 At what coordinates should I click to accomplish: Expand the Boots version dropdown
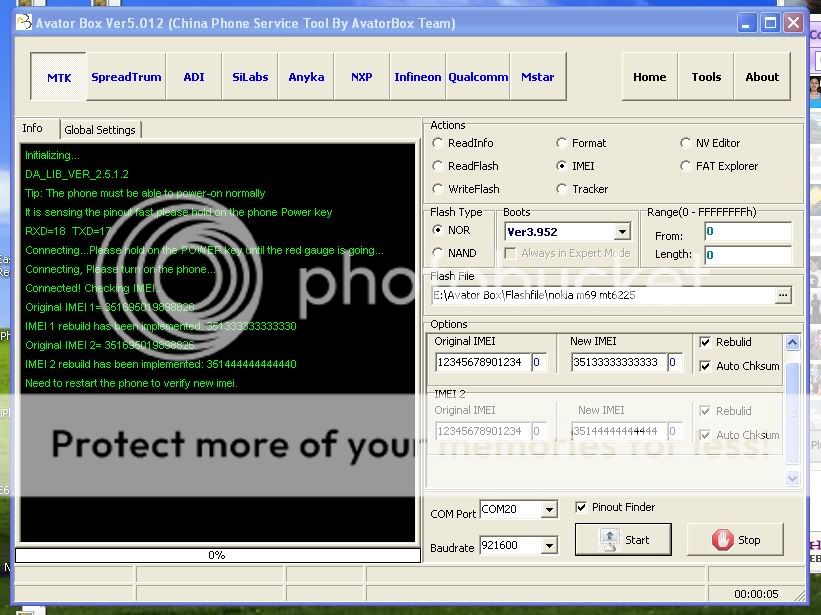[x=621, y=232]
